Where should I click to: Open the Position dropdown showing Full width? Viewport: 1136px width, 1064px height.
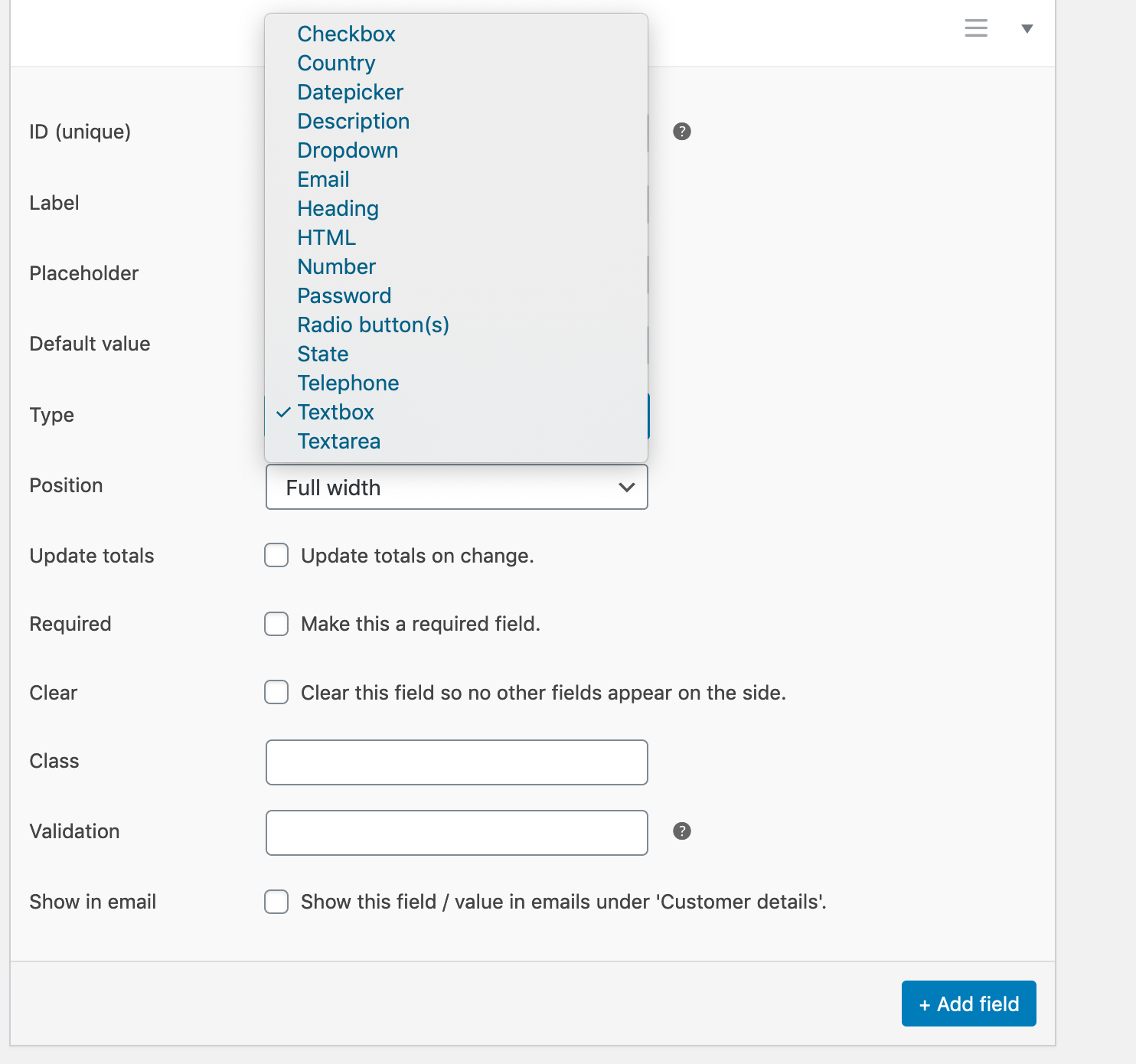tap(456, 487)
